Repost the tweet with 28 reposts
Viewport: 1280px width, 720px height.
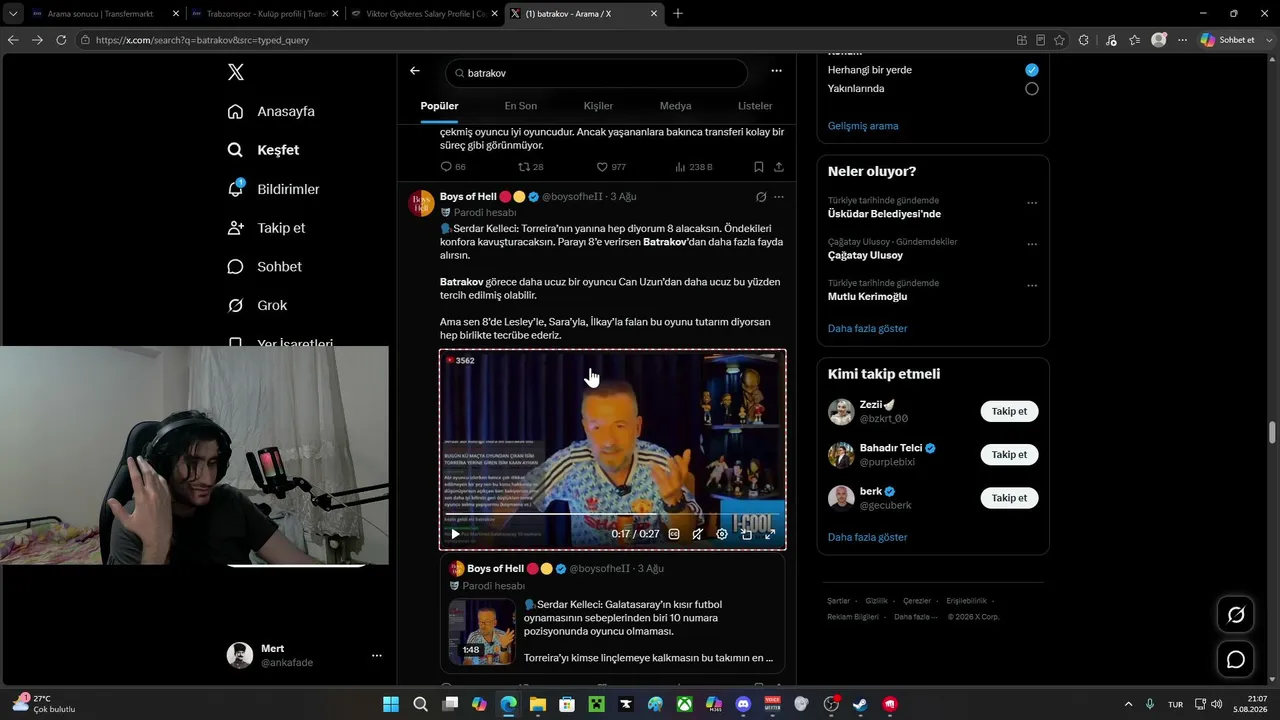click(x=530, y=167)
